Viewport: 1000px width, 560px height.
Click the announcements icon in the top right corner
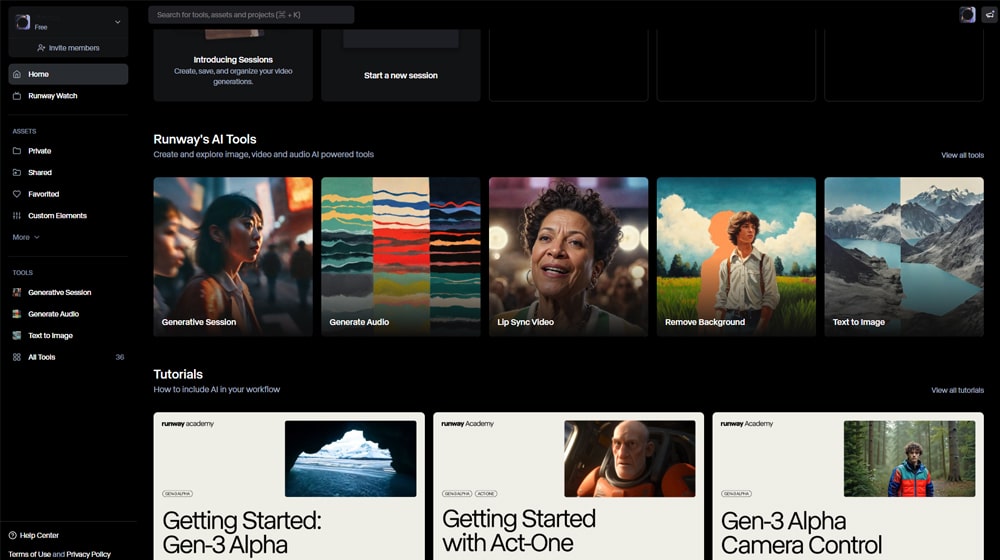click(x=990, y=15)
